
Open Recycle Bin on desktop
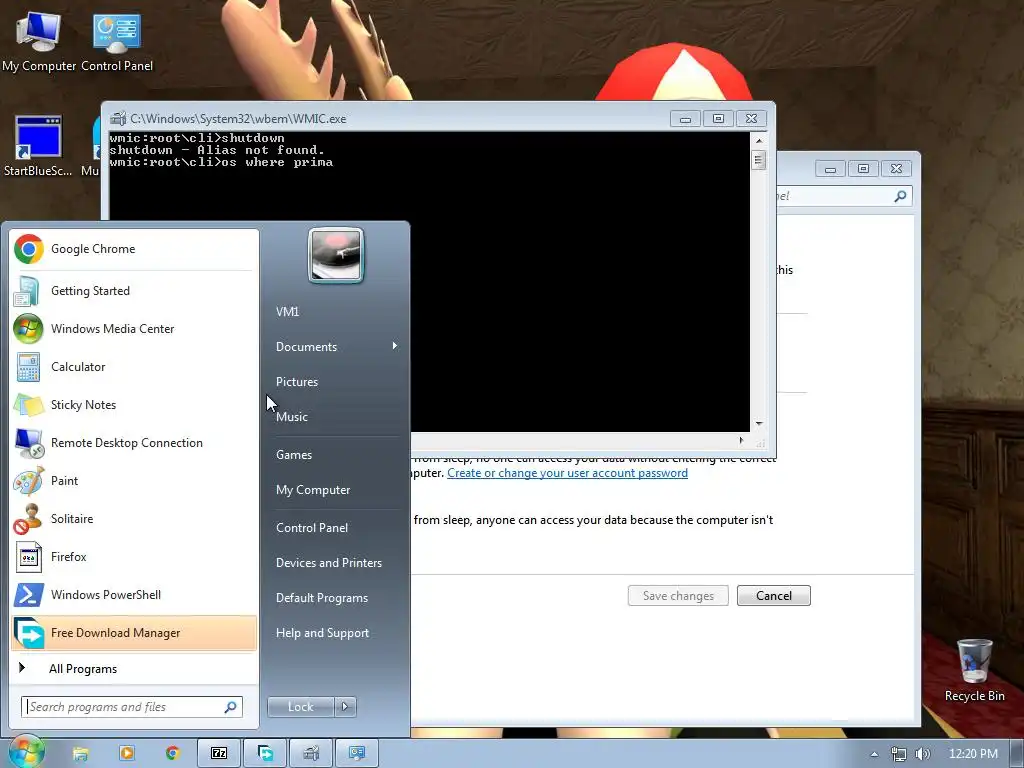coord(974,671)
